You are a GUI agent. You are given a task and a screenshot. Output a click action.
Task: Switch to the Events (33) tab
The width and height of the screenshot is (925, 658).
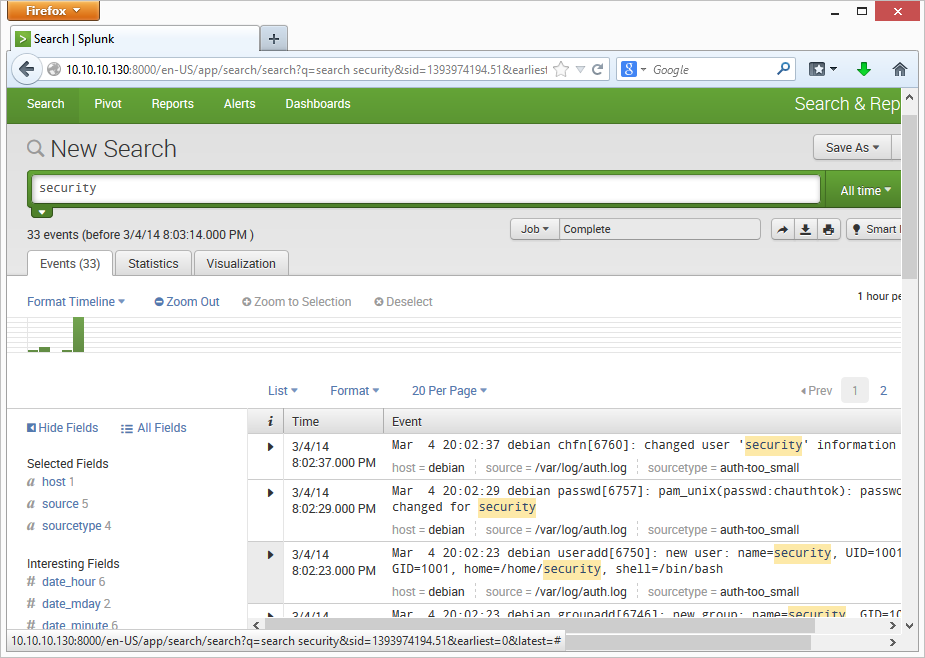(x=70, y=263)
